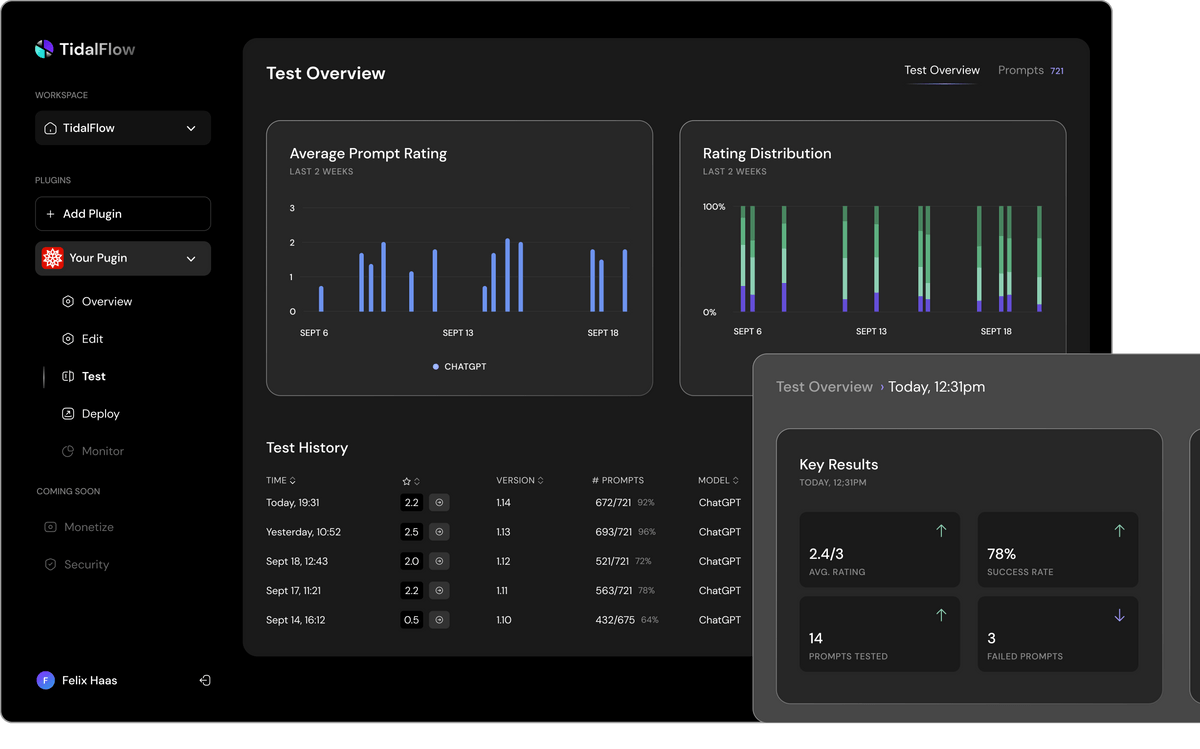Toggle the ChatGPT legend series dot
This screenshot has height=749, width=1200.
436,367
